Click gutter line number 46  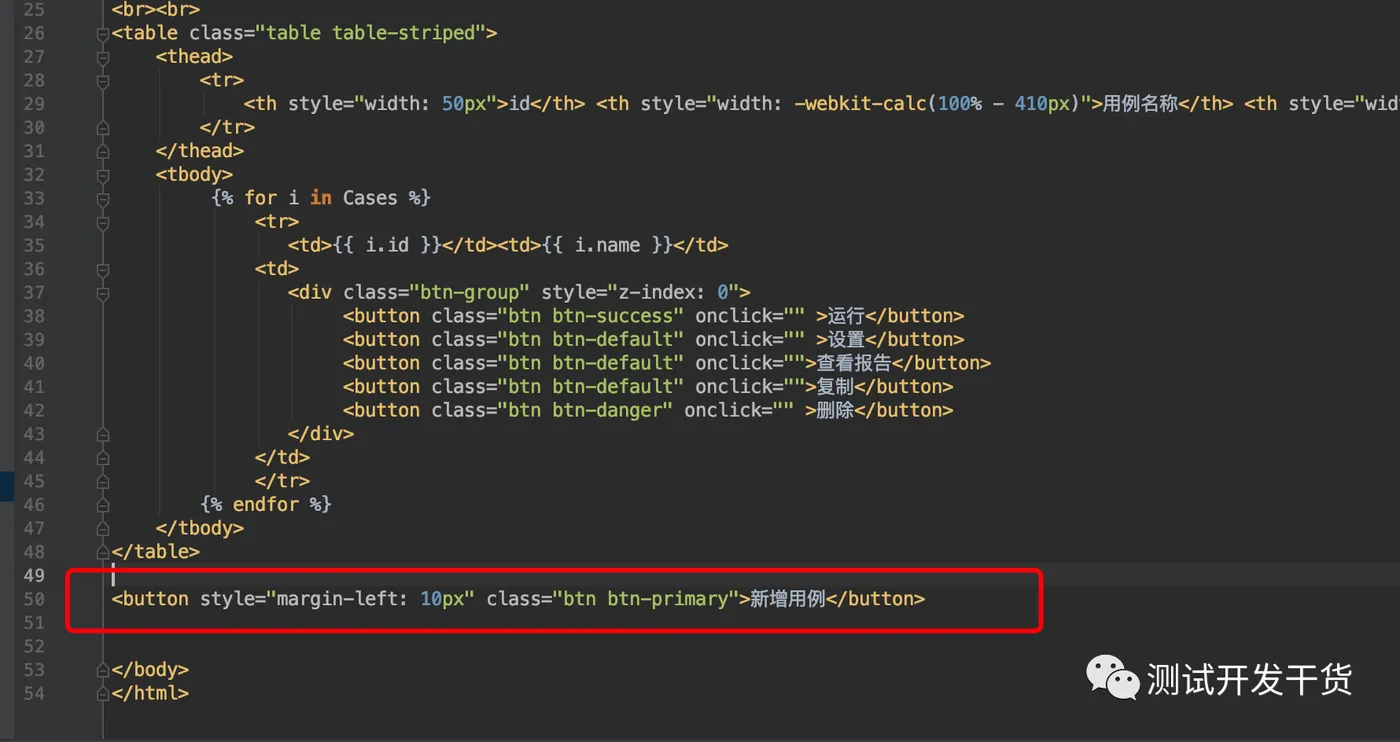34,505
